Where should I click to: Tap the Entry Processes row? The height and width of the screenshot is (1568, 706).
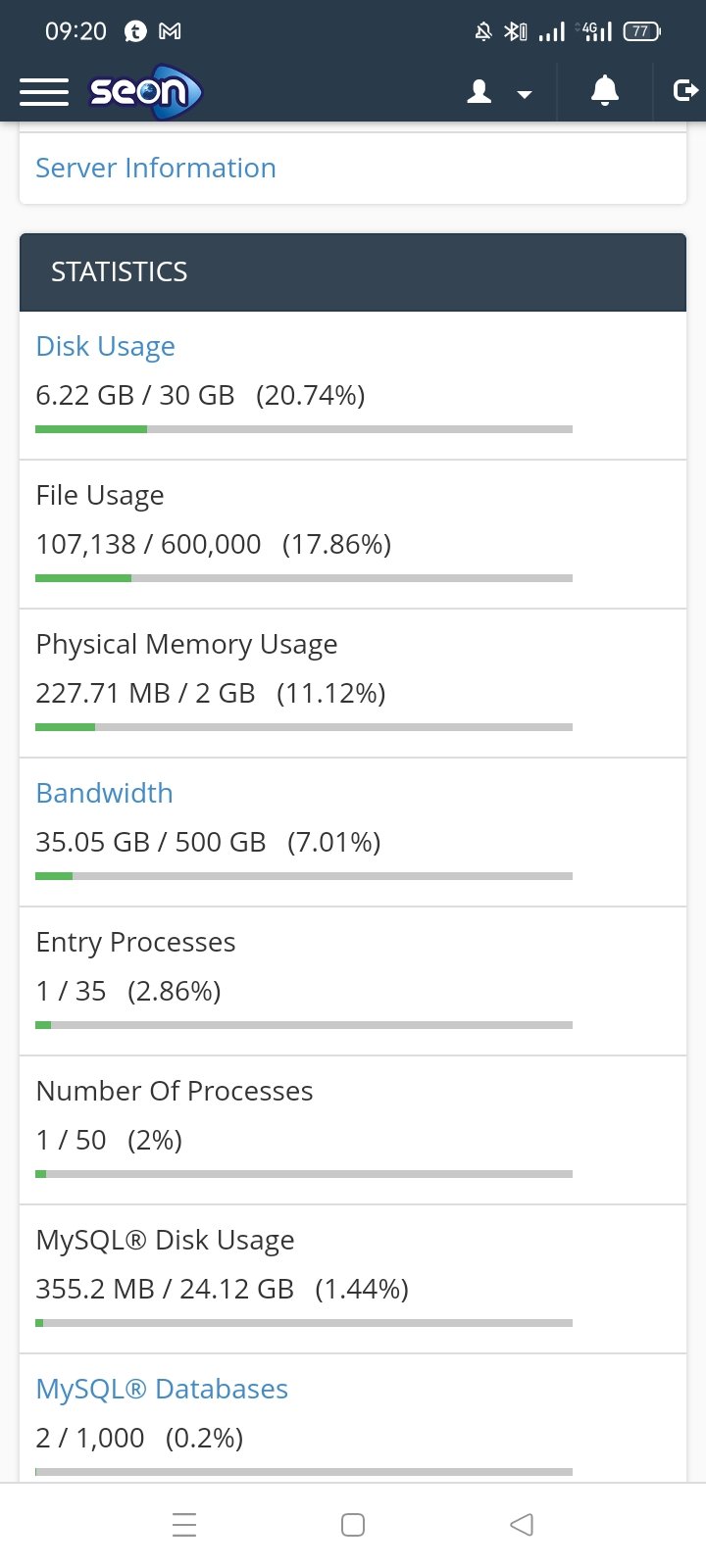tap(353, 981)
